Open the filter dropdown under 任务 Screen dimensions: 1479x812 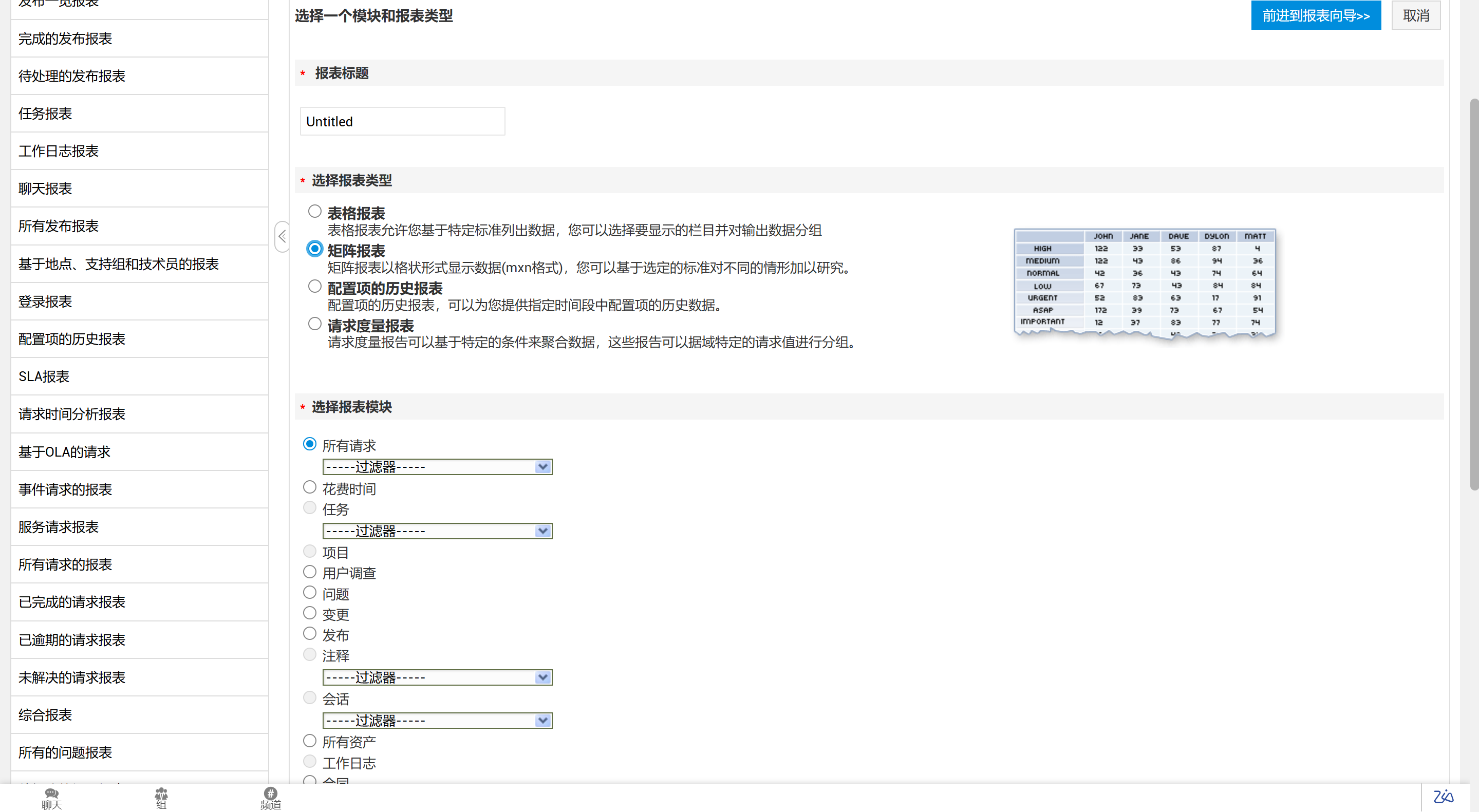click(437, 531)
